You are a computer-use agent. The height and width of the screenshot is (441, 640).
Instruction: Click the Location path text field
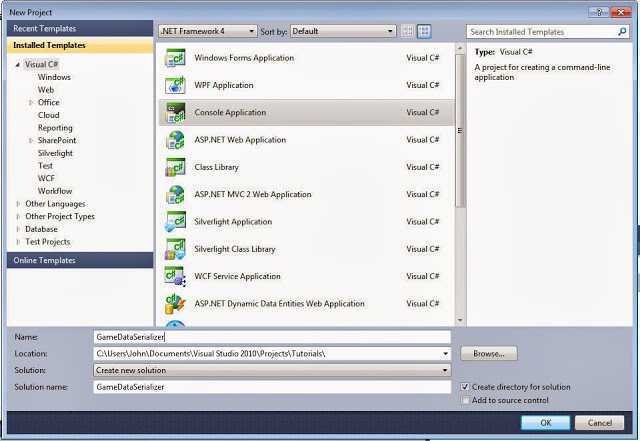pos(267,354)
